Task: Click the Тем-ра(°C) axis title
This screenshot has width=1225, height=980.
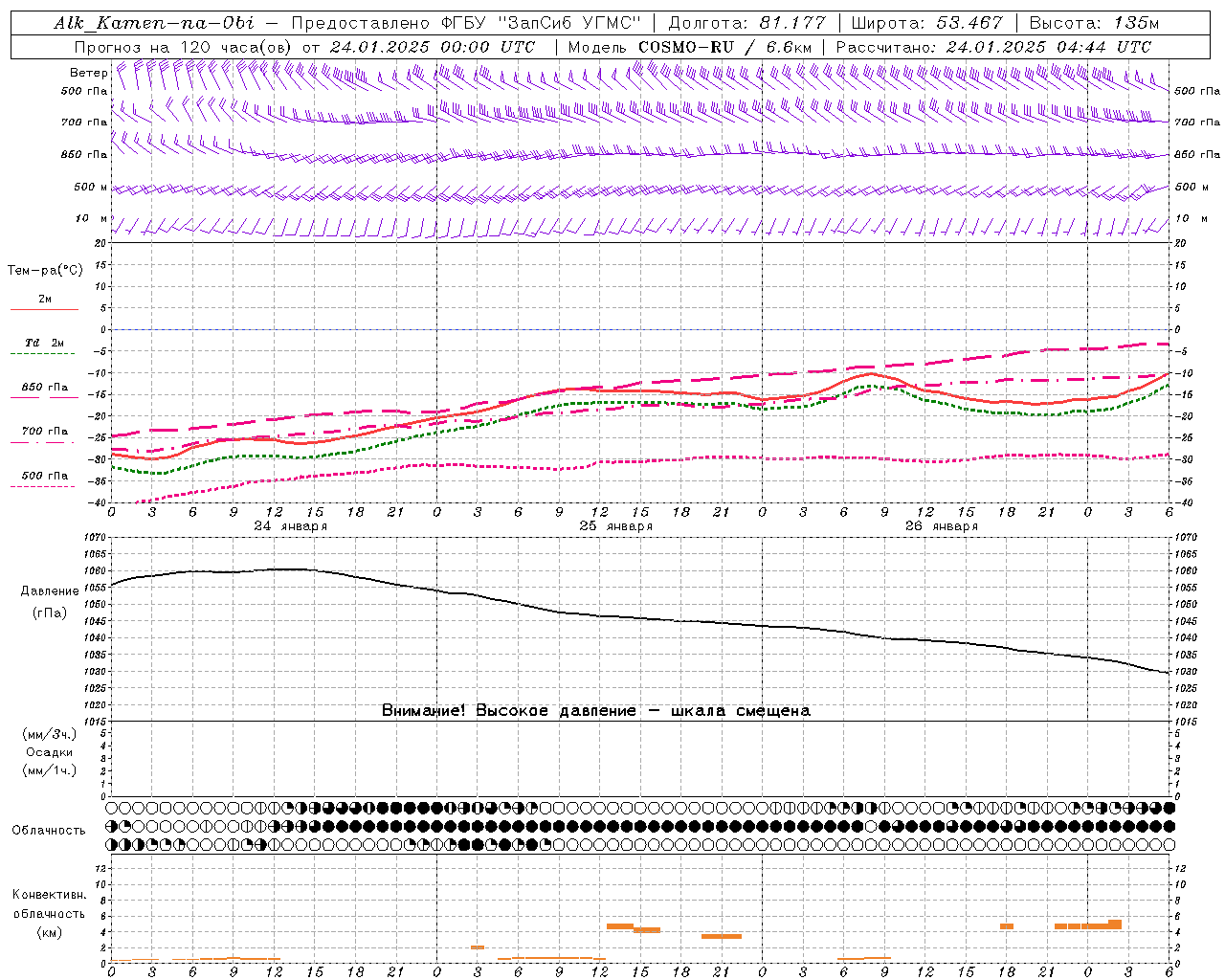Action: click(x=45, y=270)
